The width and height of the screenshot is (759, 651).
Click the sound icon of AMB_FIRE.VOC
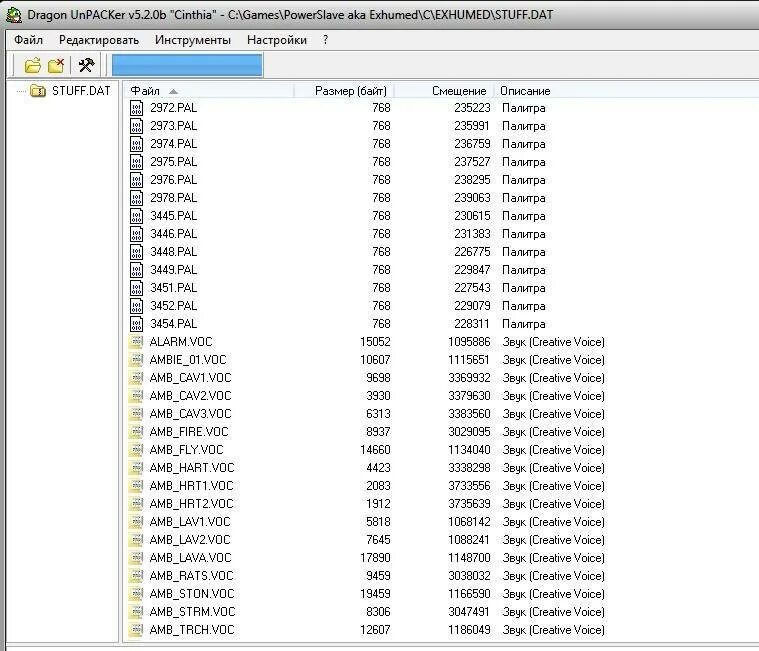tap(137, 432)
